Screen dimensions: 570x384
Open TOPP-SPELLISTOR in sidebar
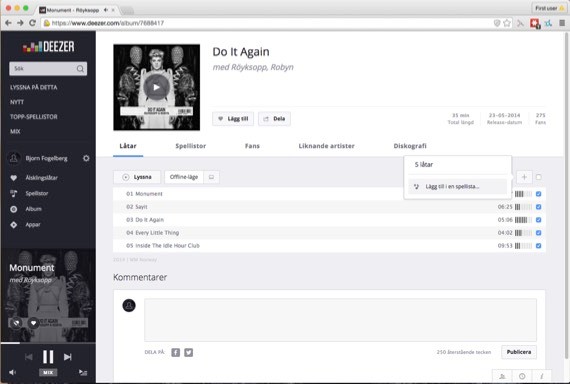click(33, 117)
